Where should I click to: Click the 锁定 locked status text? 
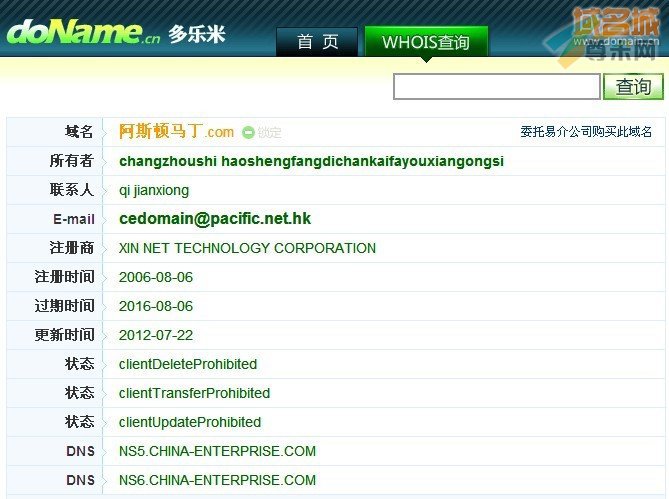coord(270,133)
